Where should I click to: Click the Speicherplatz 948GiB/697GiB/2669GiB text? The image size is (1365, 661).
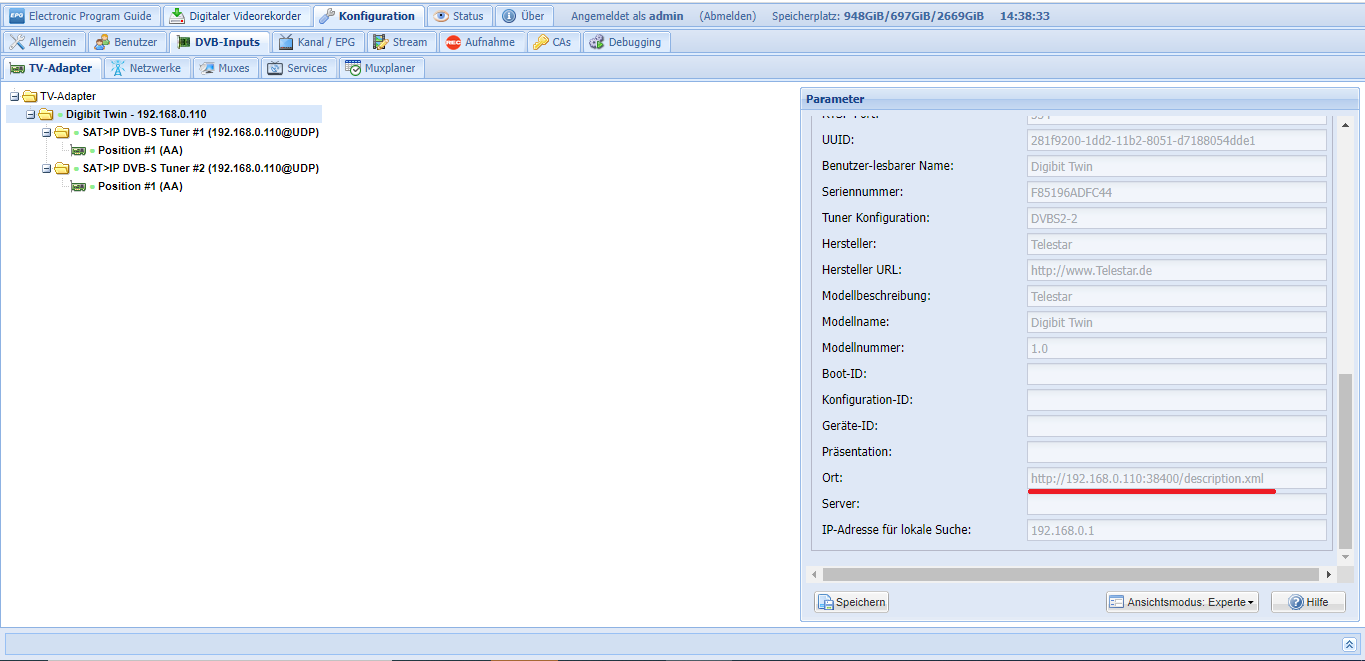pos(878,16)
